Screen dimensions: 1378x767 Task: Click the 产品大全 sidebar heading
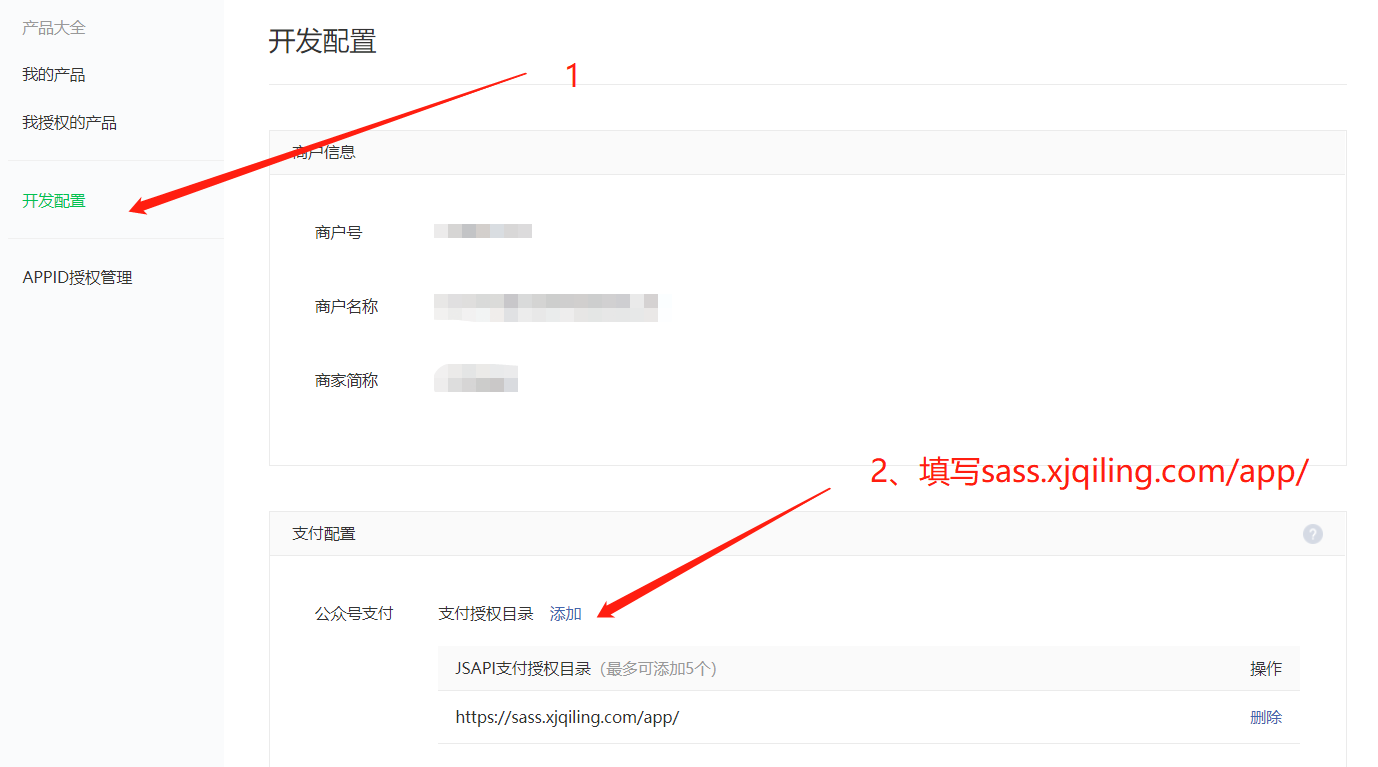coord(54,28)
